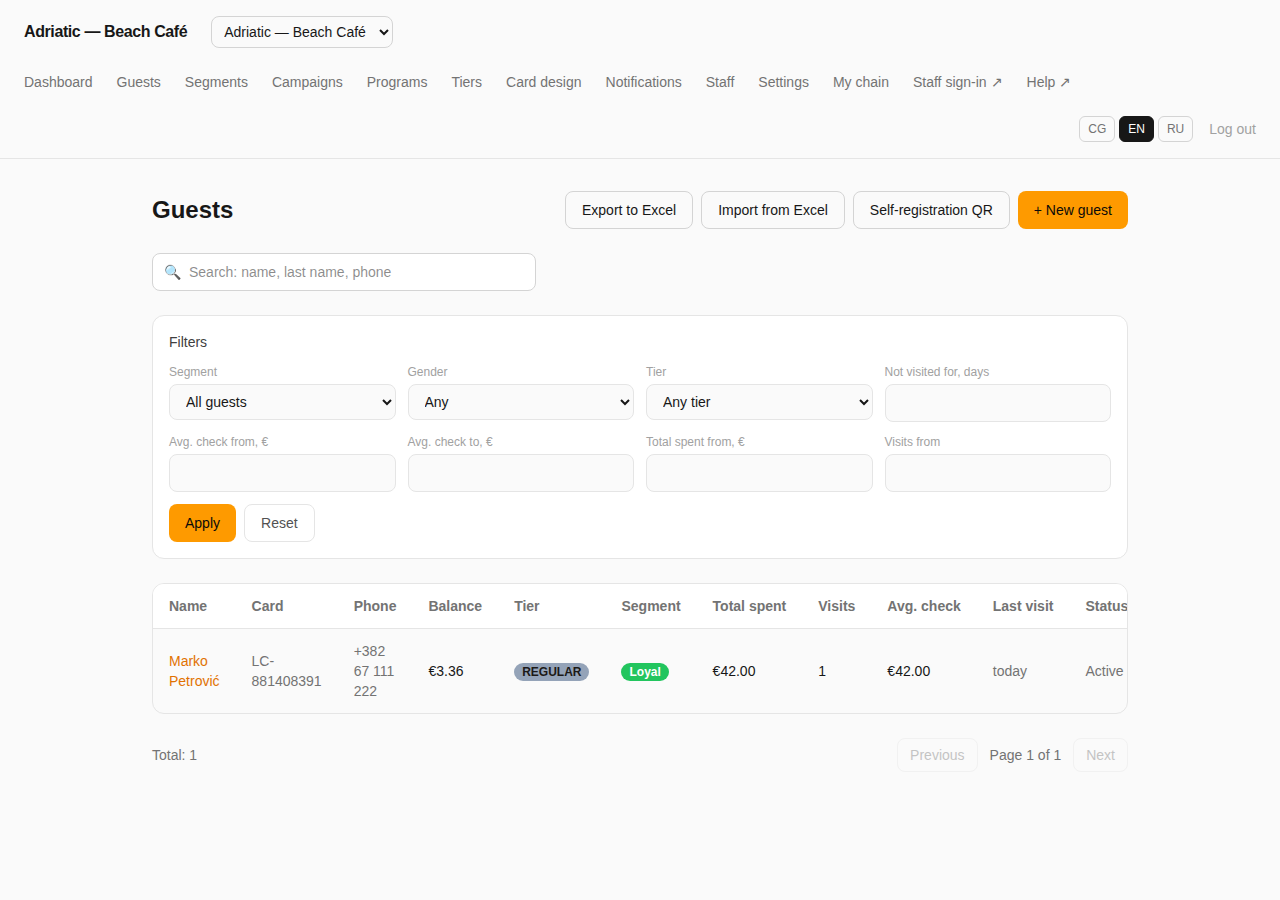Switch language to CG

[1097, 129]
